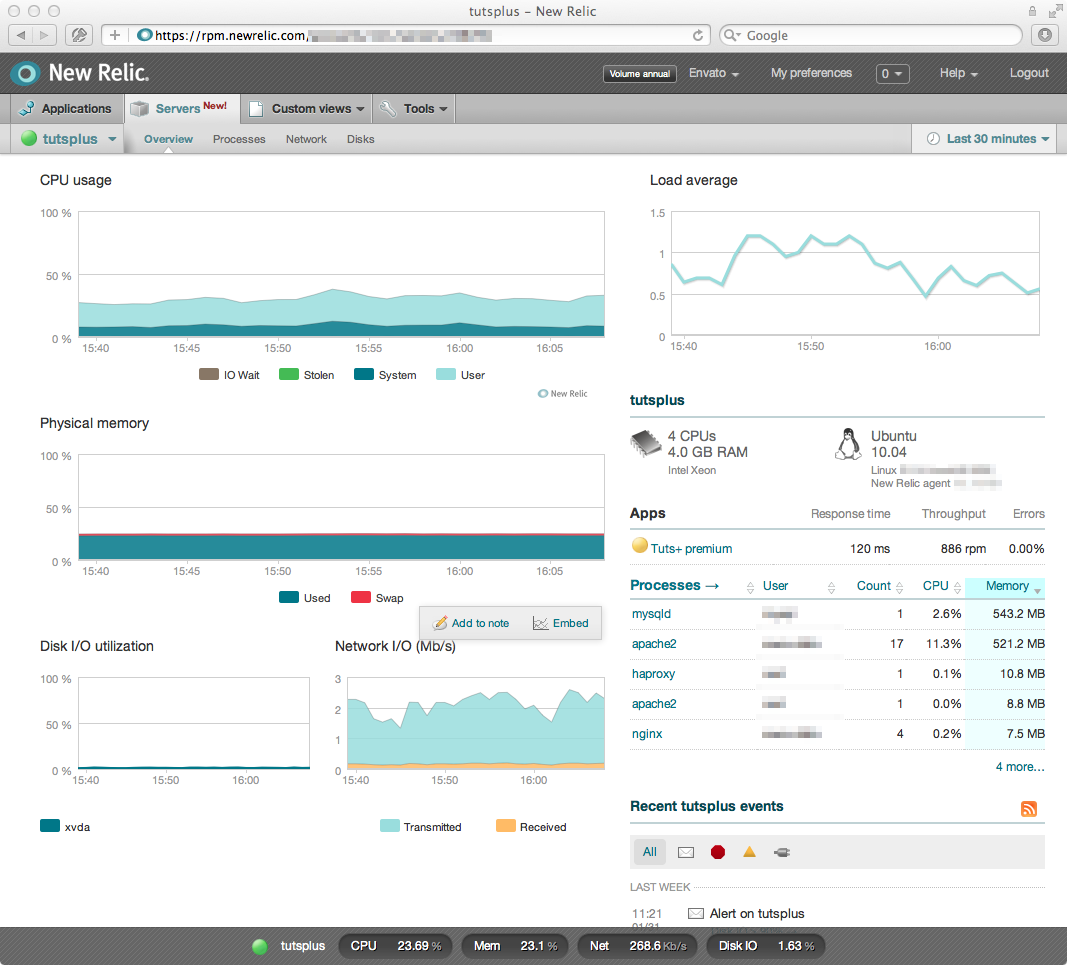Open the tutsplus server selector dropdown
The height and width of the screenshot is (965, 1067).
[x=69, y=139]
